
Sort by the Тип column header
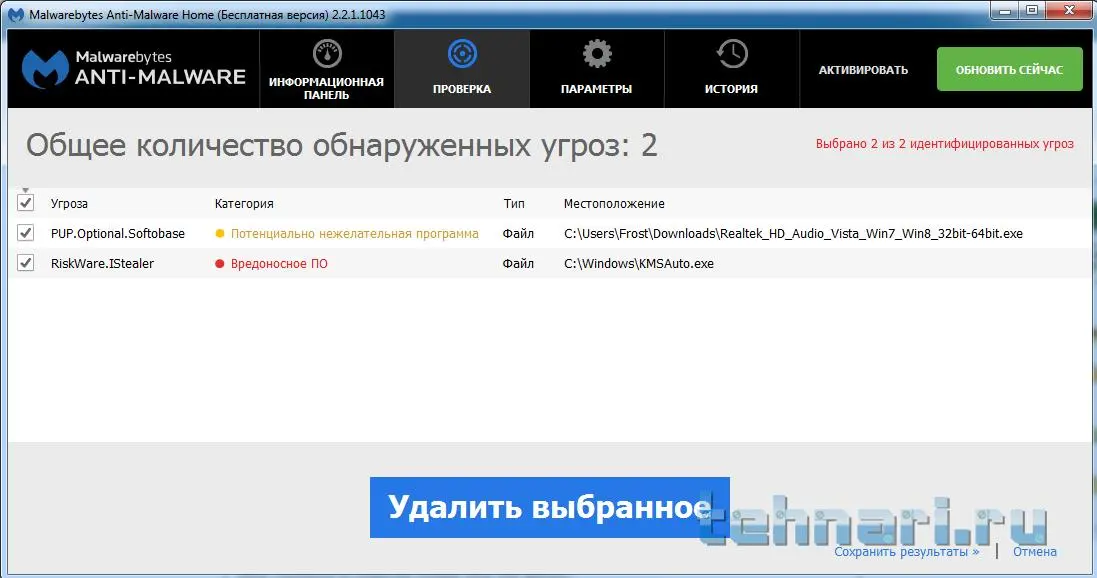click(514, 204)
